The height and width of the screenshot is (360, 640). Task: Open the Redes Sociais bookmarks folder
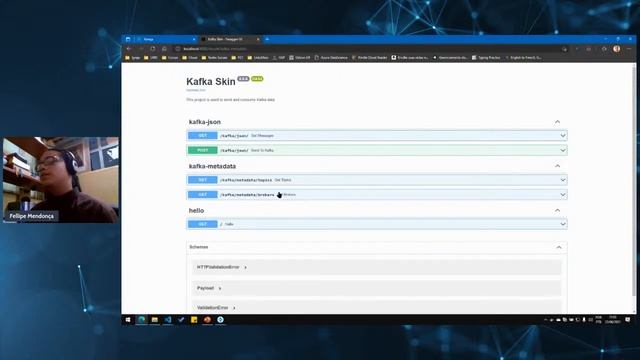click(x=215, y=58)
